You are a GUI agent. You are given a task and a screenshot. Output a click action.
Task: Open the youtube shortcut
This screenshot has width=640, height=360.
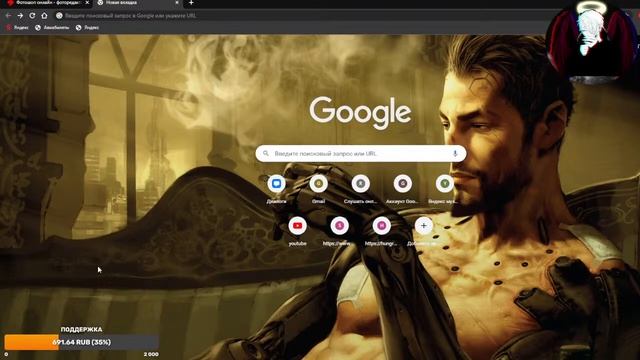pyautogui.click(x=298, y=231)
